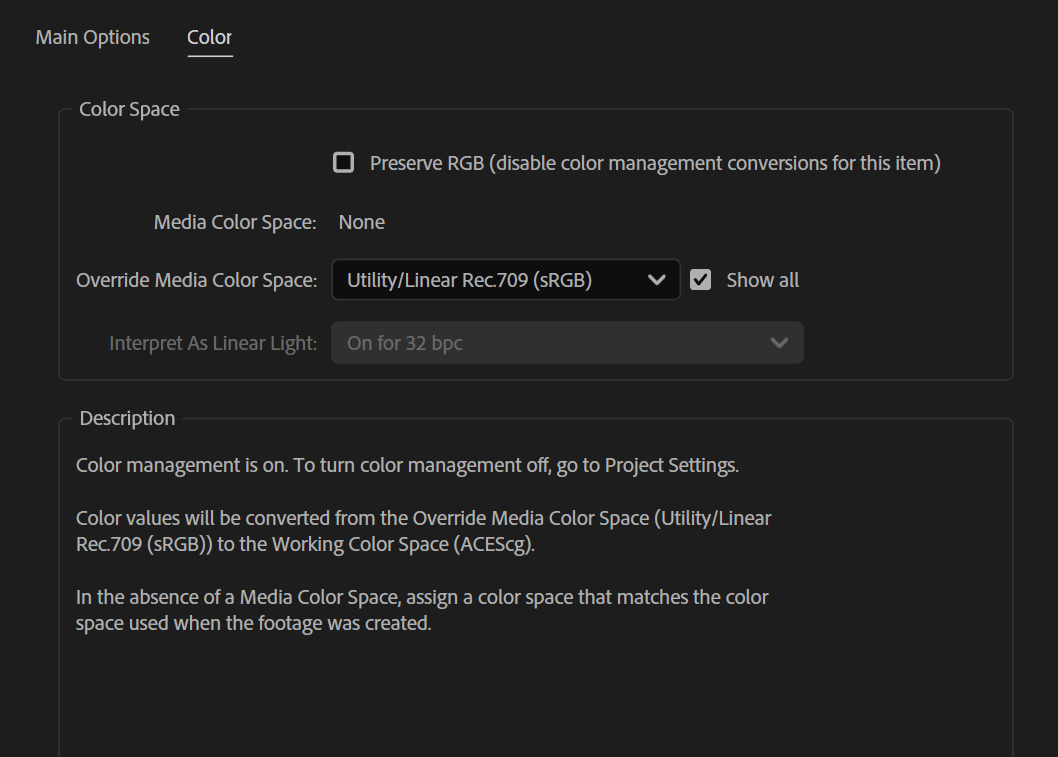This screenshot has width=1058, height=757.
Task: Click the Interpret As Linear Light dropdown
Action: tap(566, 343)
